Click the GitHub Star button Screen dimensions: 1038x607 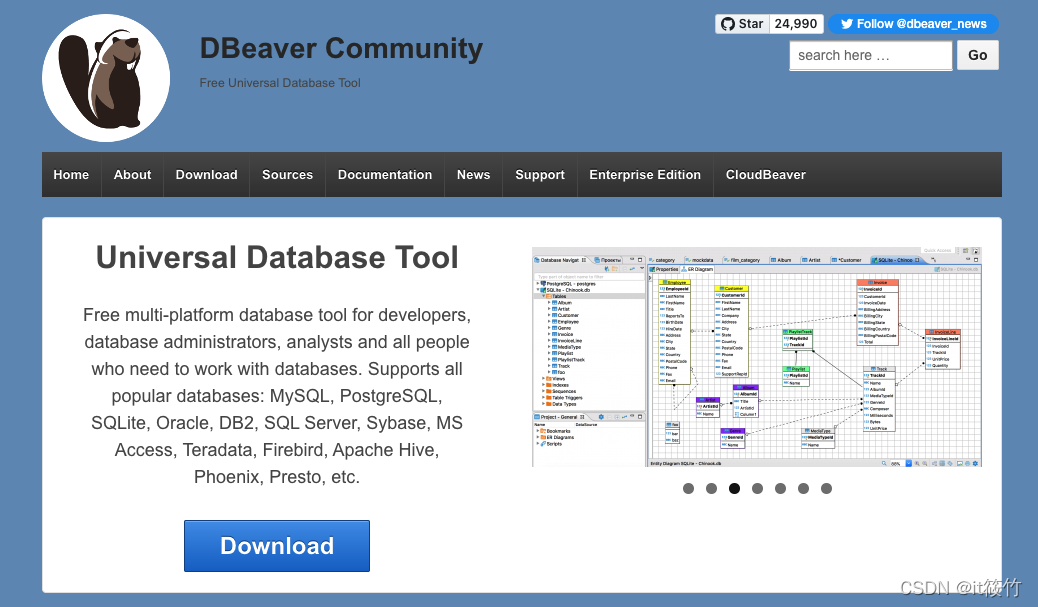[x=742, y=24]
